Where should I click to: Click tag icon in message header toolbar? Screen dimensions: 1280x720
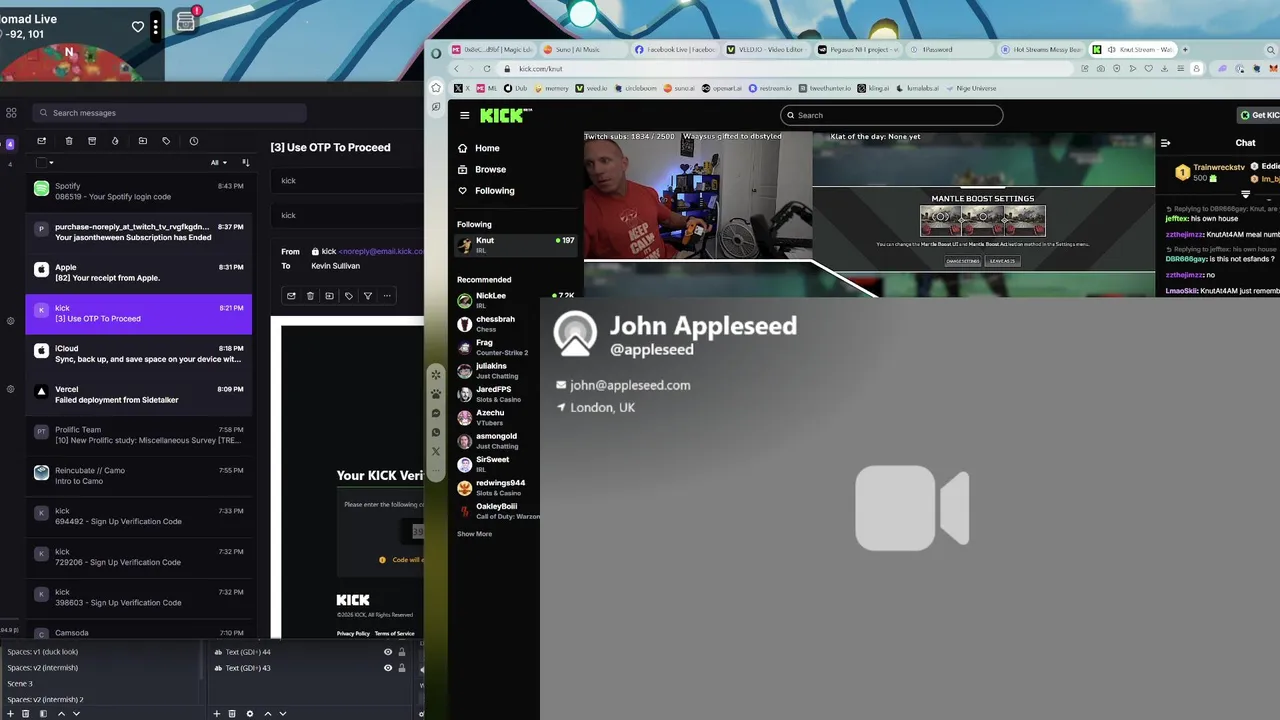click(349, 296)
